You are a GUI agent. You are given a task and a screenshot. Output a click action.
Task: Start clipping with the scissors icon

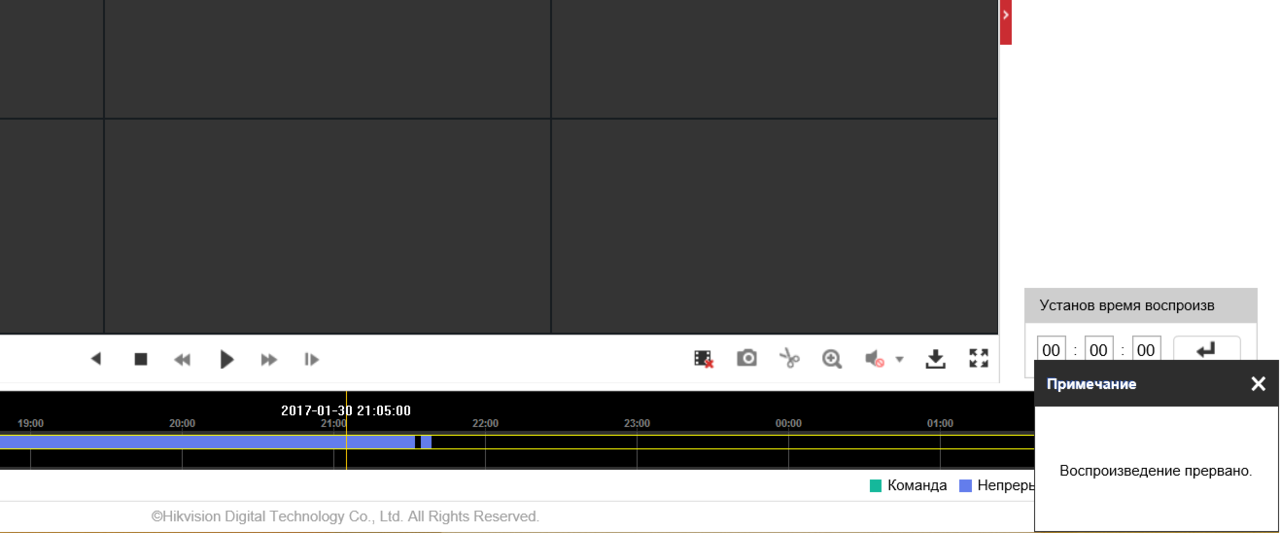[790, 358]
